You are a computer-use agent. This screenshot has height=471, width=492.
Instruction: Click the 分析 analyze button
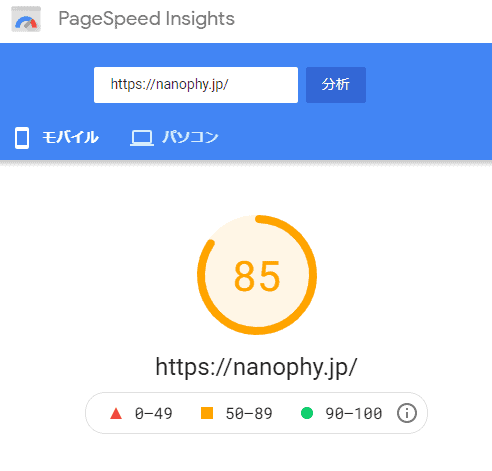[336, 85]
